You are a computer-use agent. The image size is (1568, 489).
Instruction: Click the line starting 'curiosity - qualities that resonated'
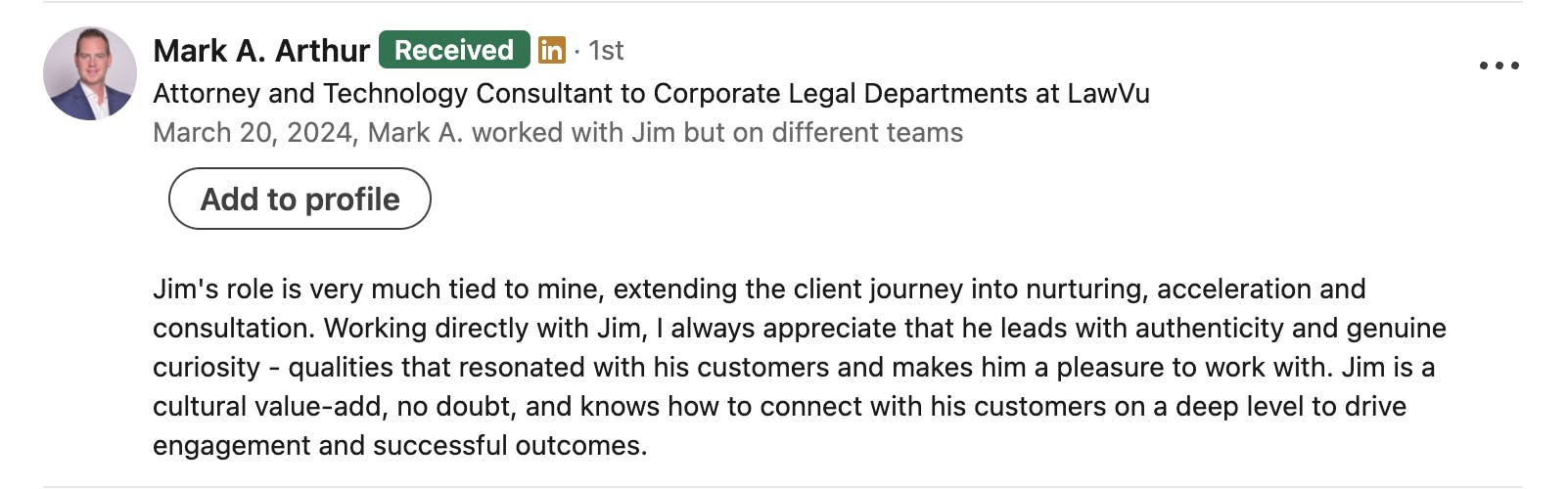tap(794, 368)
